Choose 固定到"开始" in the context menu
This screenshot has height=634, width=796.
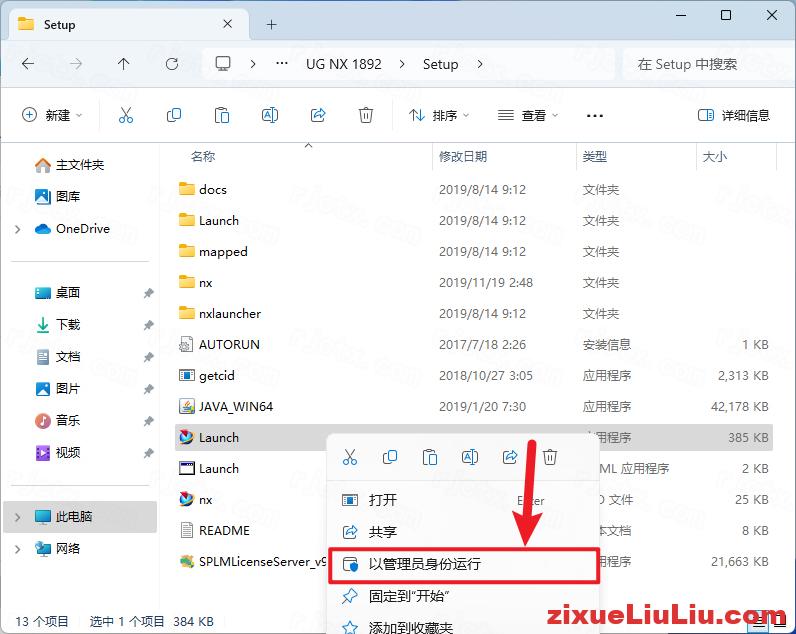pyautogui.click(x=463, y=595)
